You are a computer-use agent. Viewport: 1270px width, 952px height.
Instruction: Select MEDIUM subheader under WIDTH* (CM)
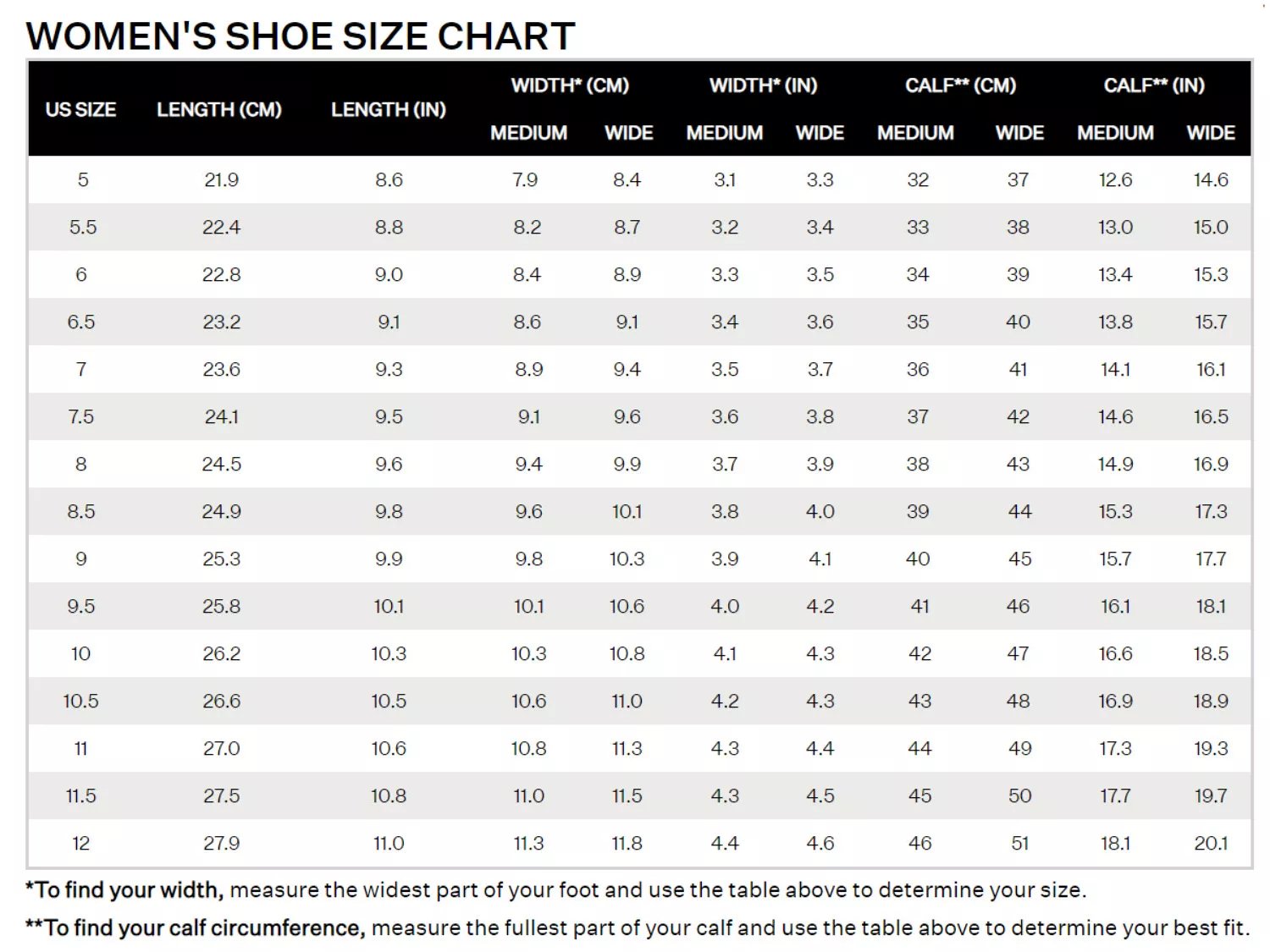[528, 133]
